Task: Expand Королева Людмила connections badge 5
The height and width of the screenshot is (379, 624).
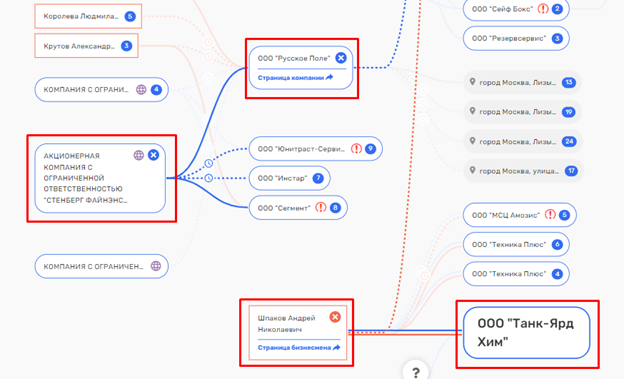Action: coord(130,16)
